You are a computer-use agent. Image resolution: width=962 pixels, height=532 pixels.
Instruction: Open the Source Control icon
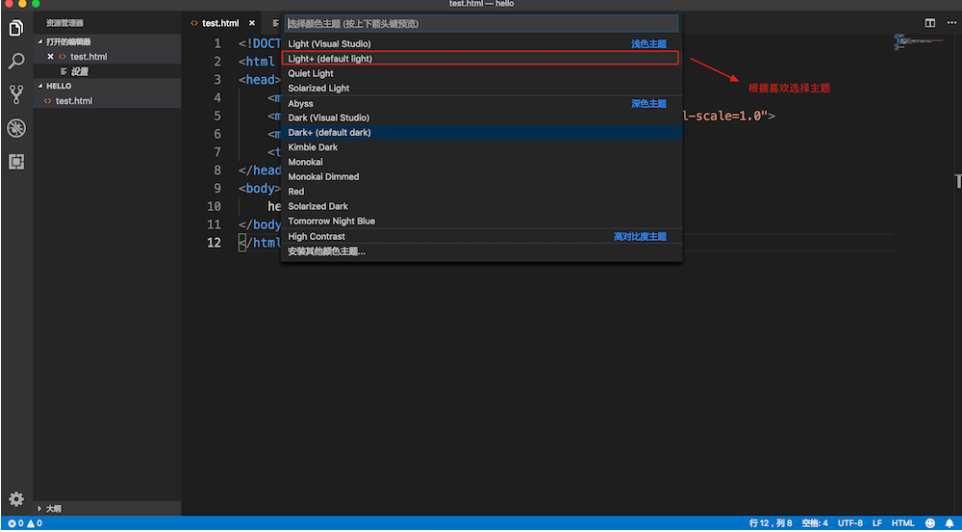click(17, 94)
